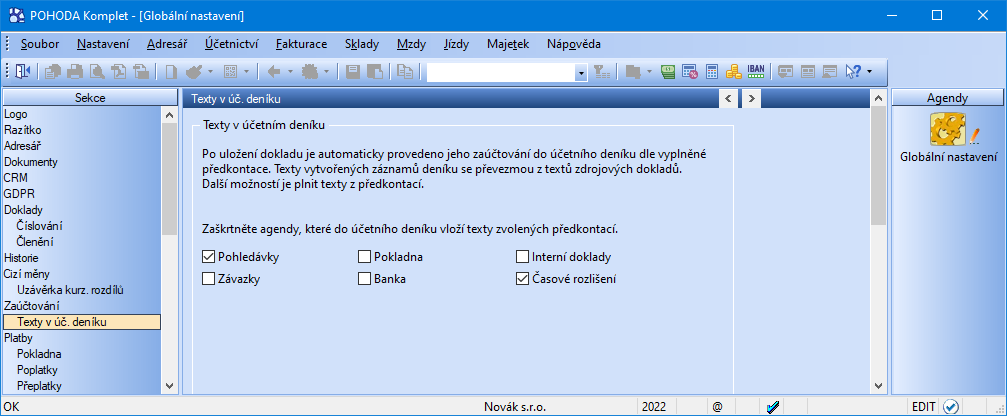Viewport: 1007px width, 416px height.
Task: Click the gold coins icon
Action: [x=733, y=72]
